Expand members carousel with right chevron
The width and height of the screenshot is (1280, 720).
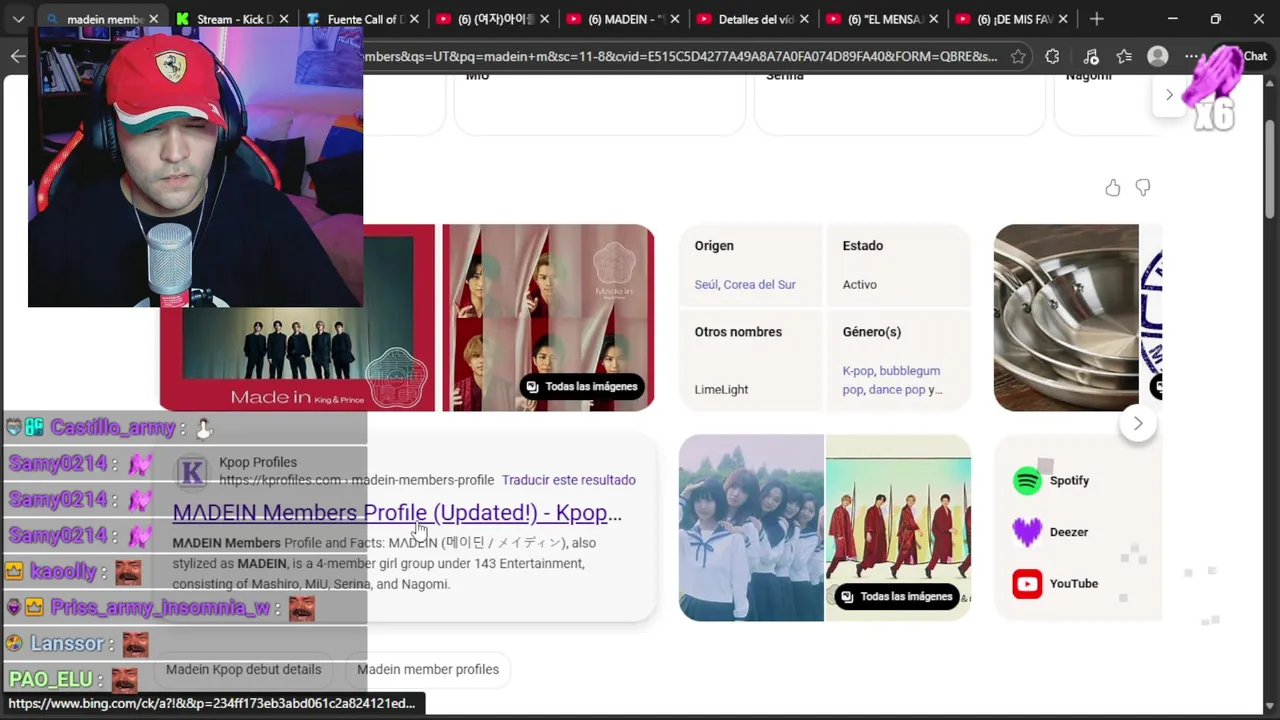tap(1169, 95)
